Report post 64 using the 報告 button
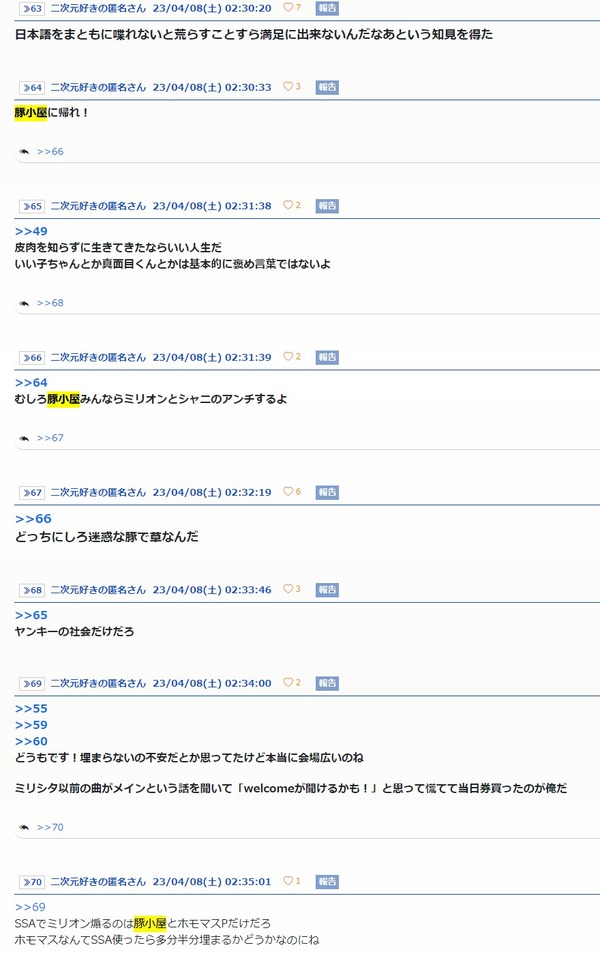The height and width of the screenshot is (954, 600). pyautogui.click(x=327, y=87)
